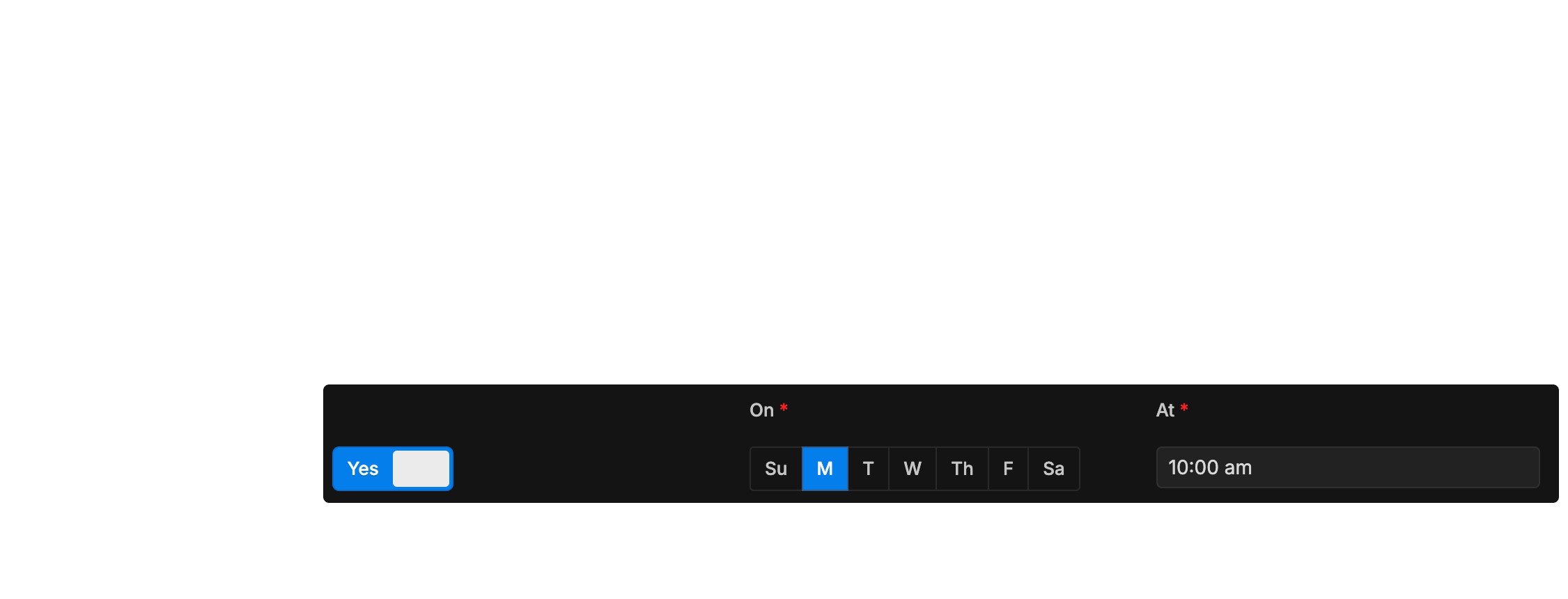Choose Wednesday (W) in the On selector
The width and height of the screenshot is (1568, 599).
tap(913, 469)
